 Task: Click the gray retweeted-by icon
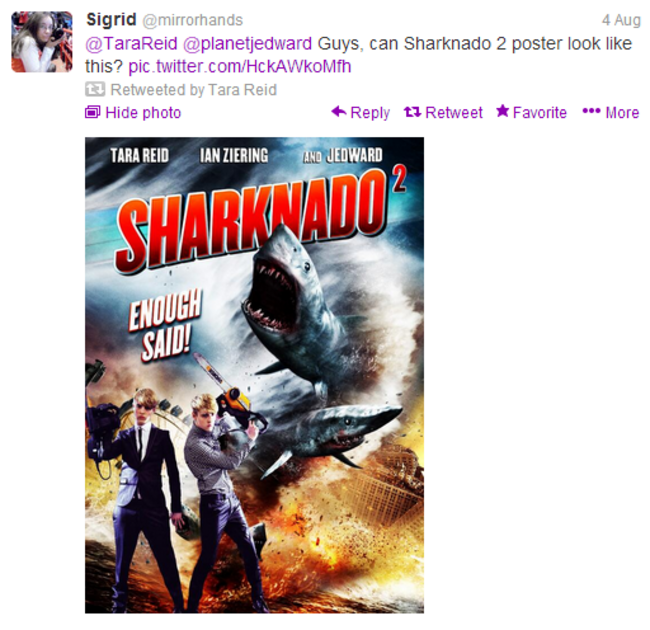pos(95,89)
